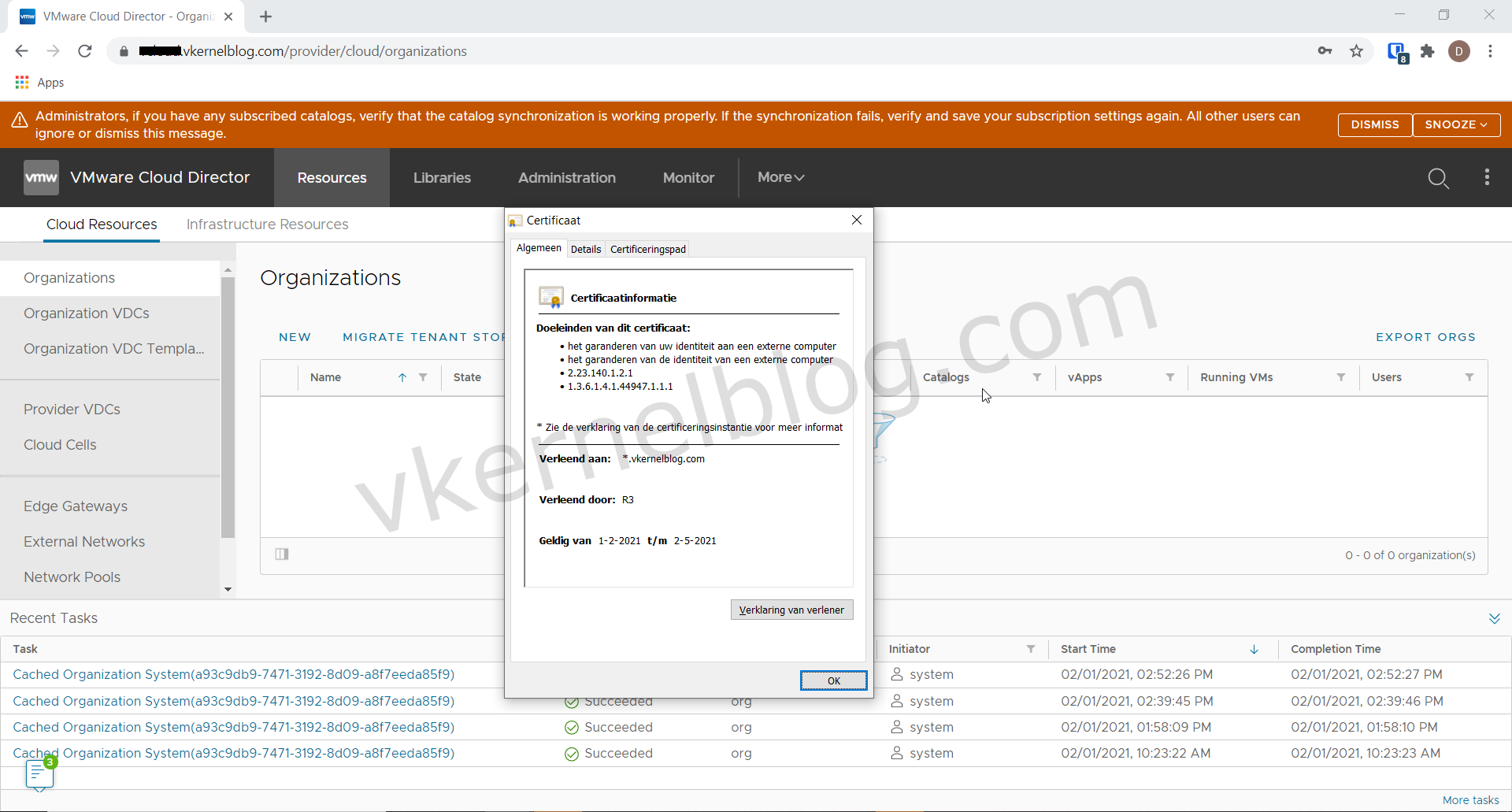Click OK in the certificate dialog

coord(833,680)
